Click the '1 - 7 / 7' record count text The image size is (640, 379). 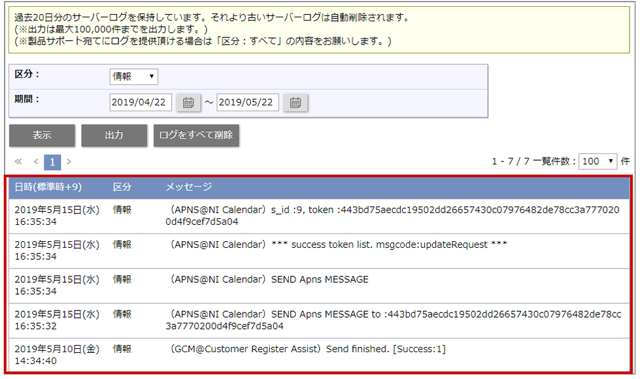[x=510, y=162]
